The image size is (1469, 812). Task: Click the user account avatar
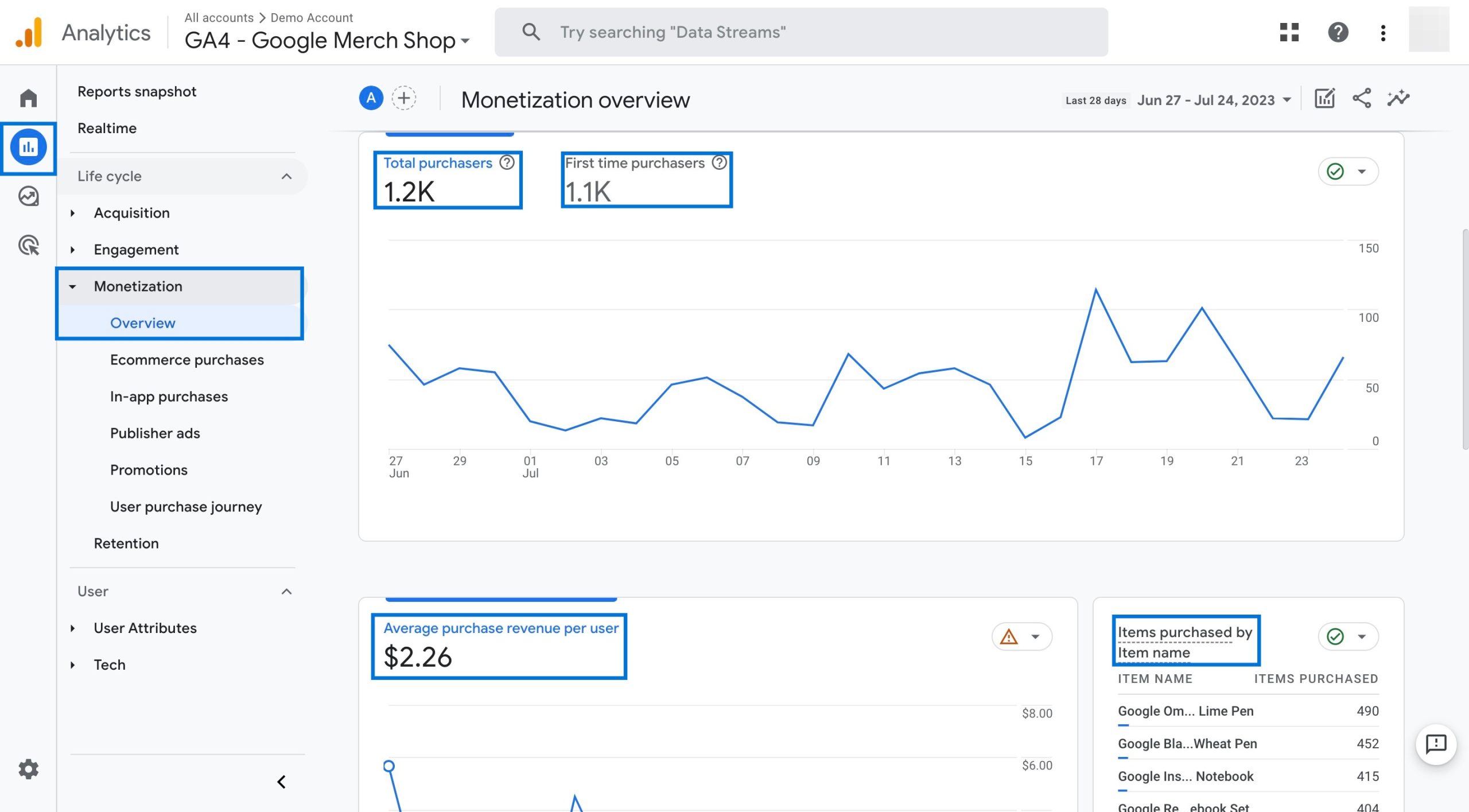pyautogui.click(x=1428, y=29)
